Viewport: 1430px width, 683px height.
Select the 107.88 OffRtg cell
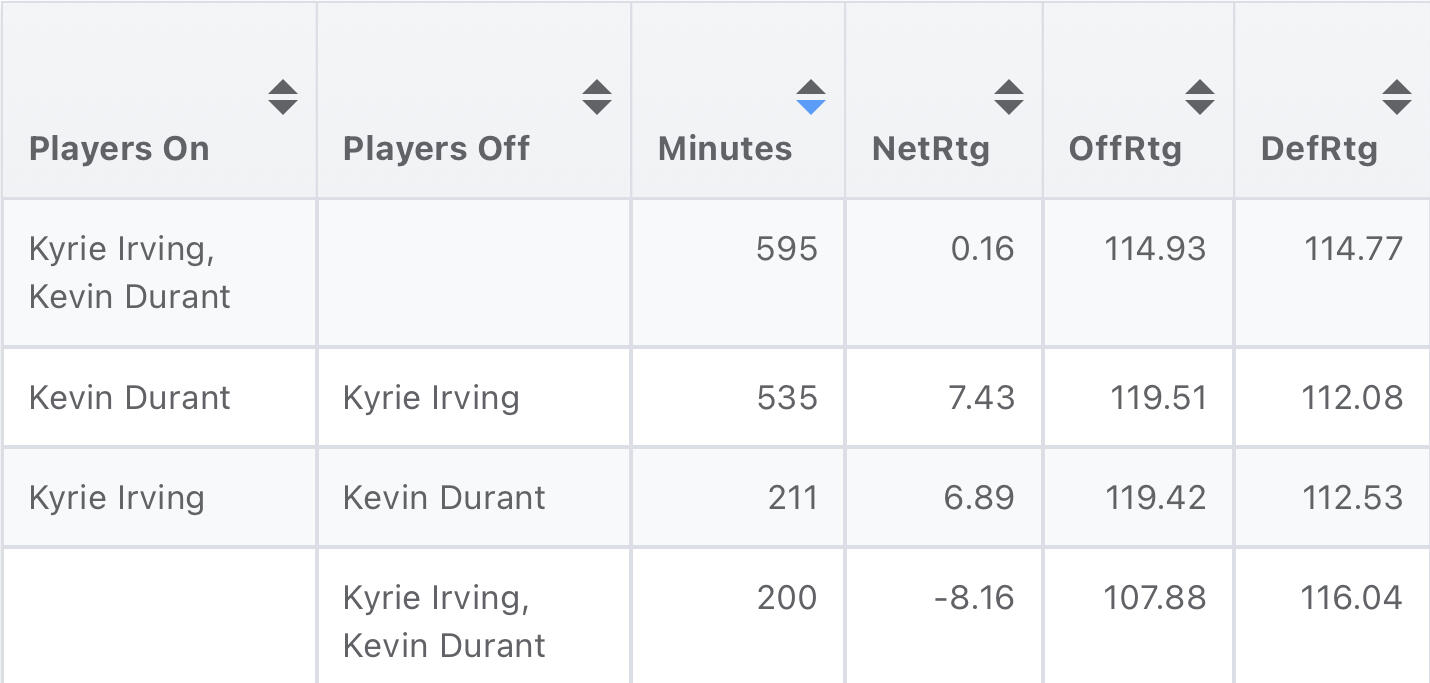pyautogui.click(x=1155, y=598)
